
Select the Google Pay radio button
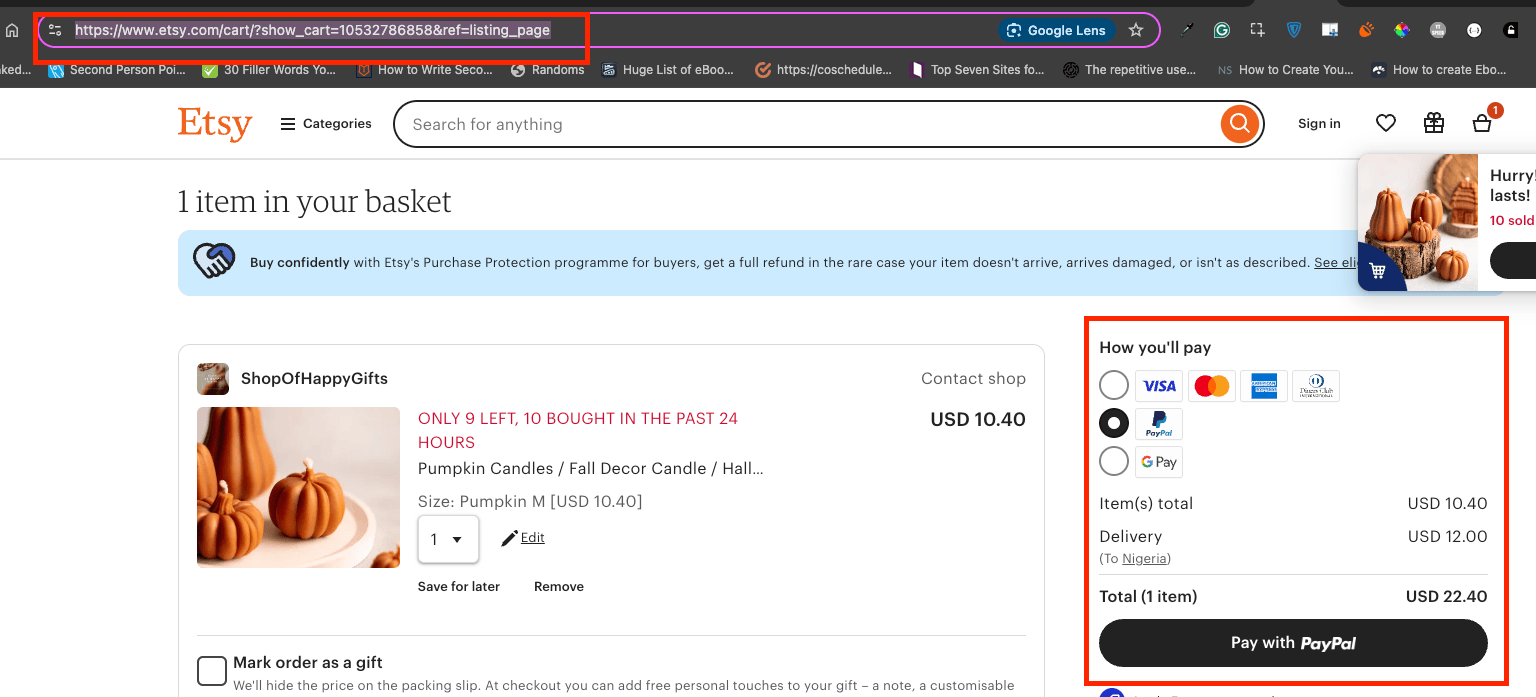[x=1114, y=461]
